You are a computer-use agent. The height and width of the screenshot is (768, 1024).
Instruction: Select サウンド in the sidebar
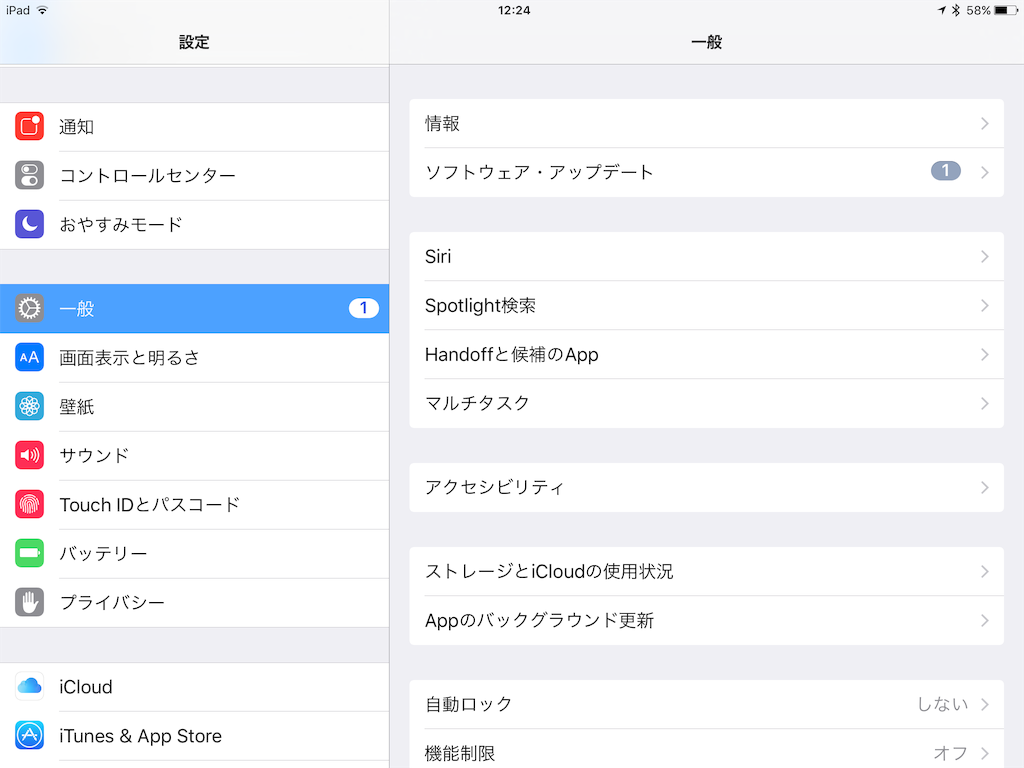point(195,456)
